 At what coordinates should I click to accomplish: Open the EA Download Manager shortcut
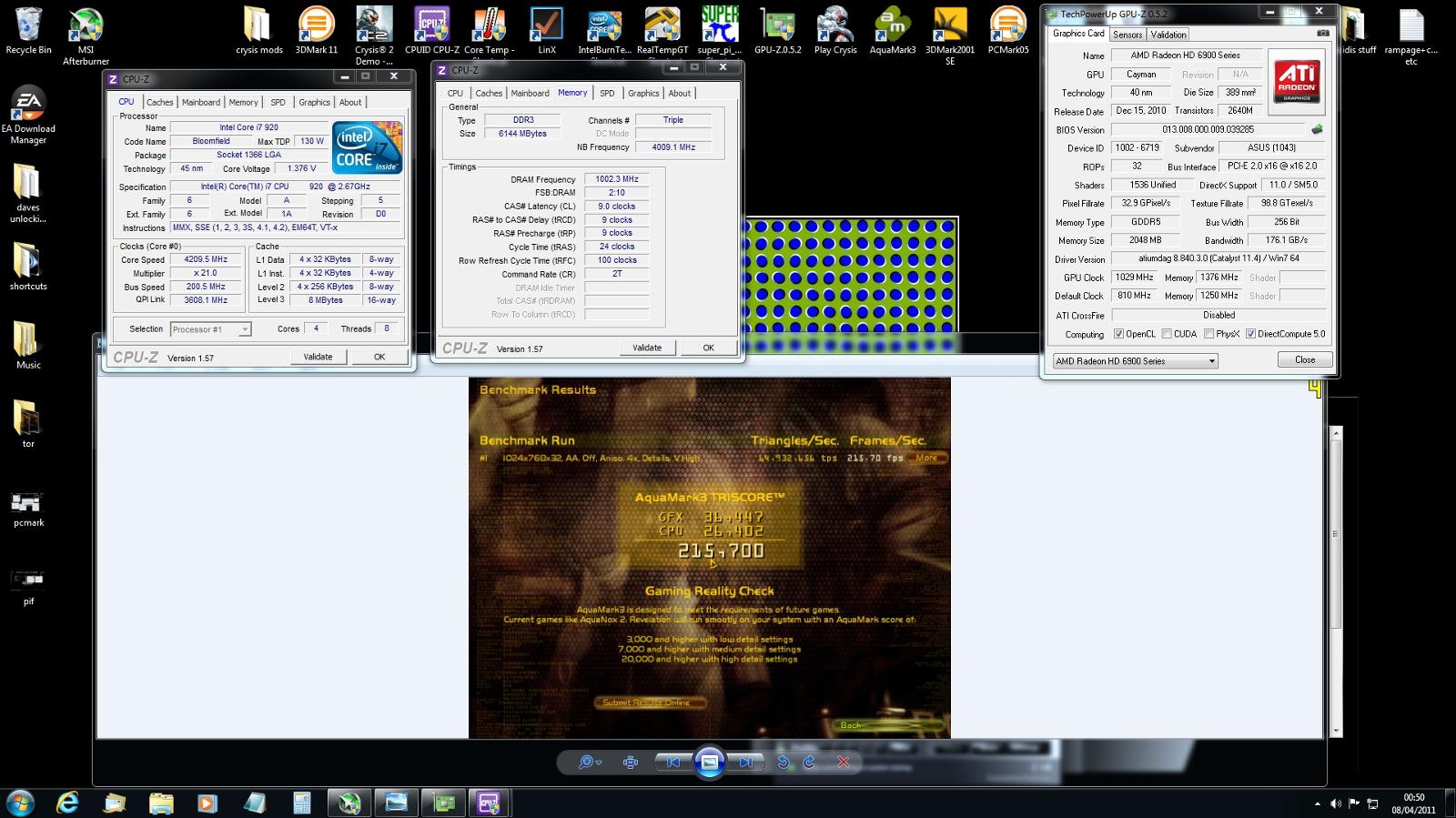pos(28,115)
